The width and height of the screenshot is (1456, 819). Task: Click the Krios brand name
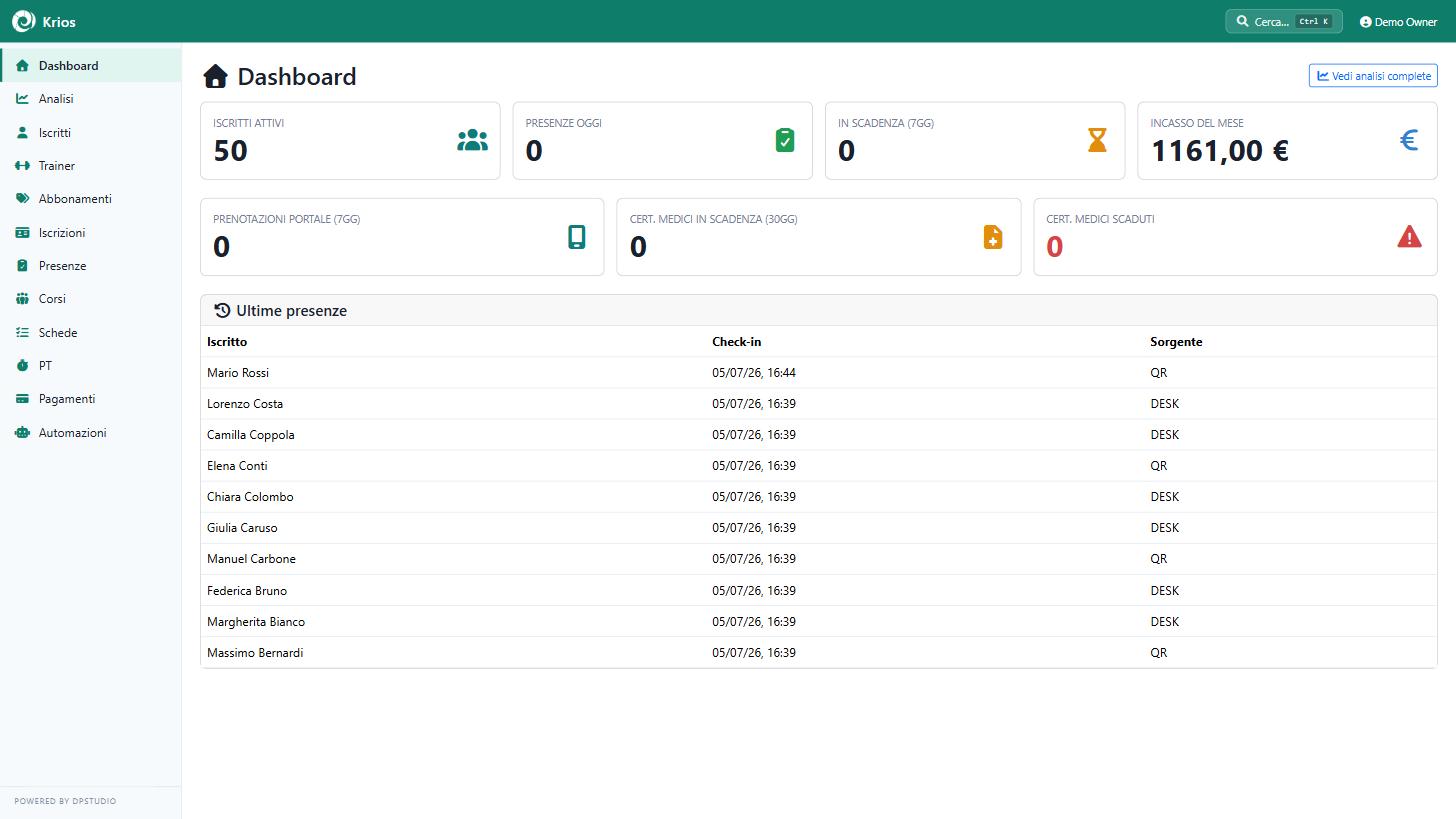59,22
